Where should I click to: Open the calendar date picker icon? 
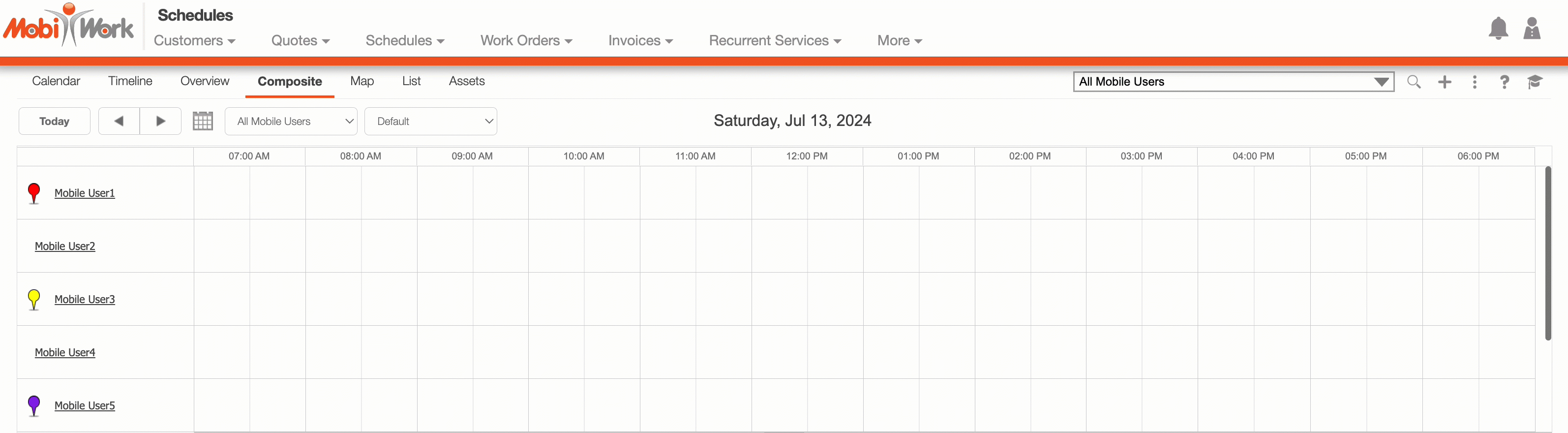(x=203, y=121)
